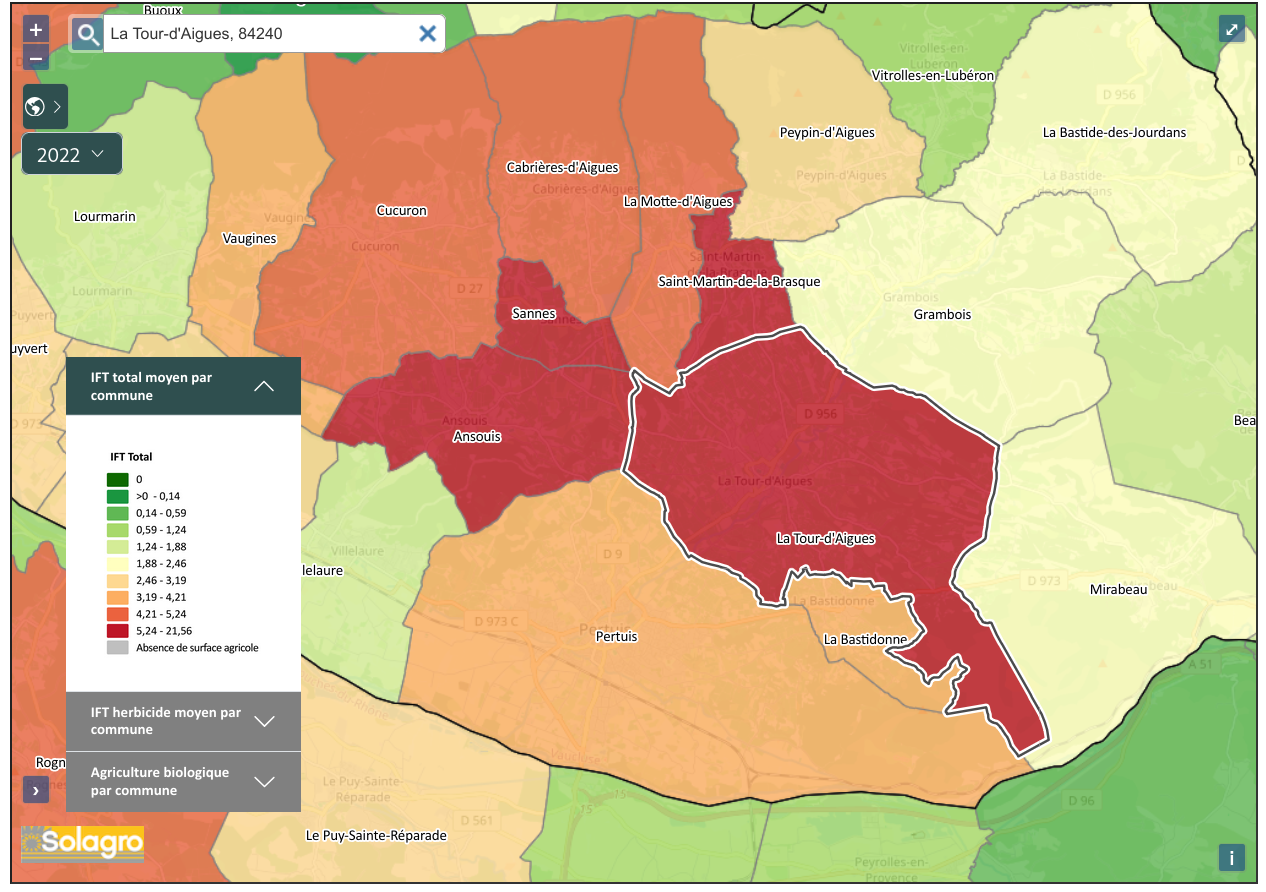Image resolution: width=1266 pixels, height=892 pixels.
Task: Expand the side panel arrow bottom left
Action: [x=36, y=790]
